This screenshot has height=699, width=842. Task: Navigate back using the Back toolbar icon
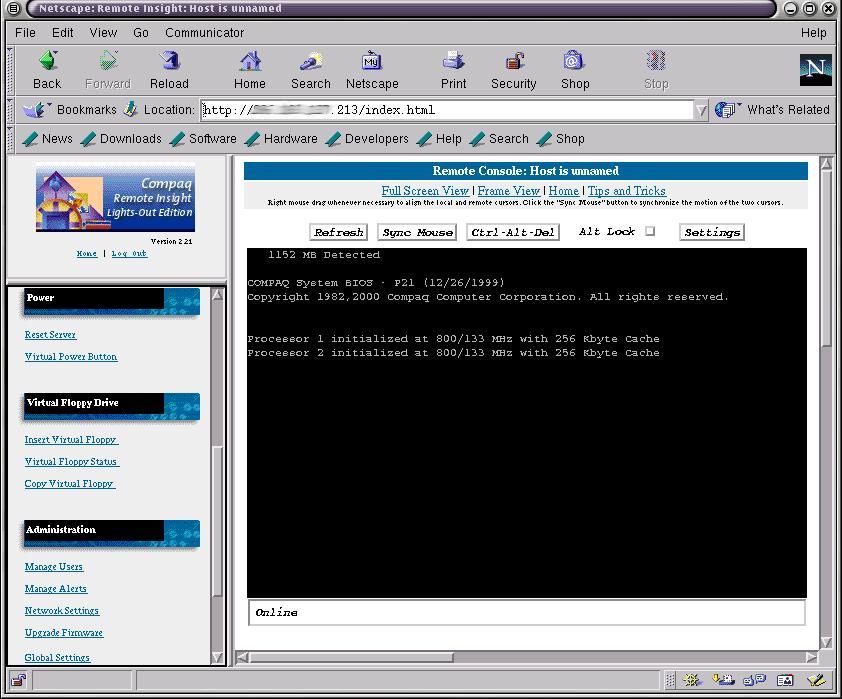point(46,68)
